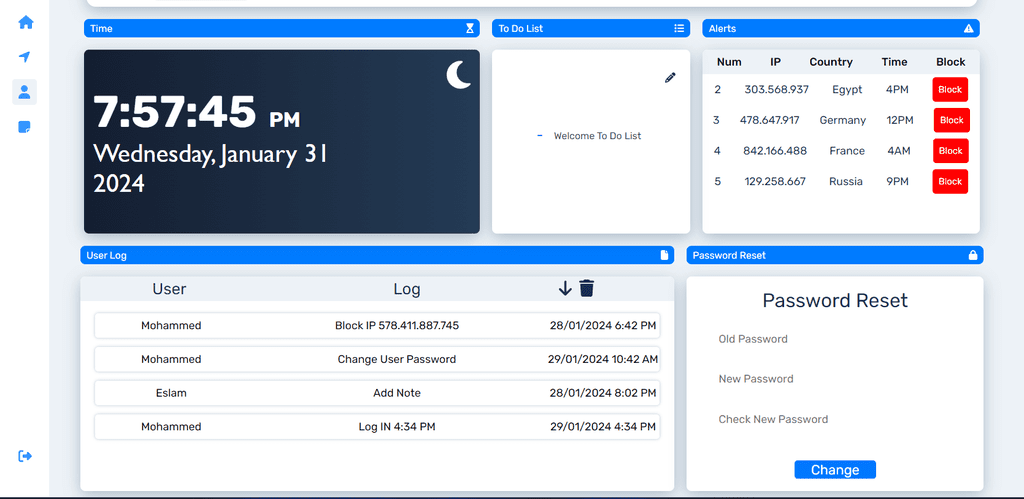Viewport: 1024px width, 499px height.
Task: Click the Change password button
Action: click(x=835, y=470)
